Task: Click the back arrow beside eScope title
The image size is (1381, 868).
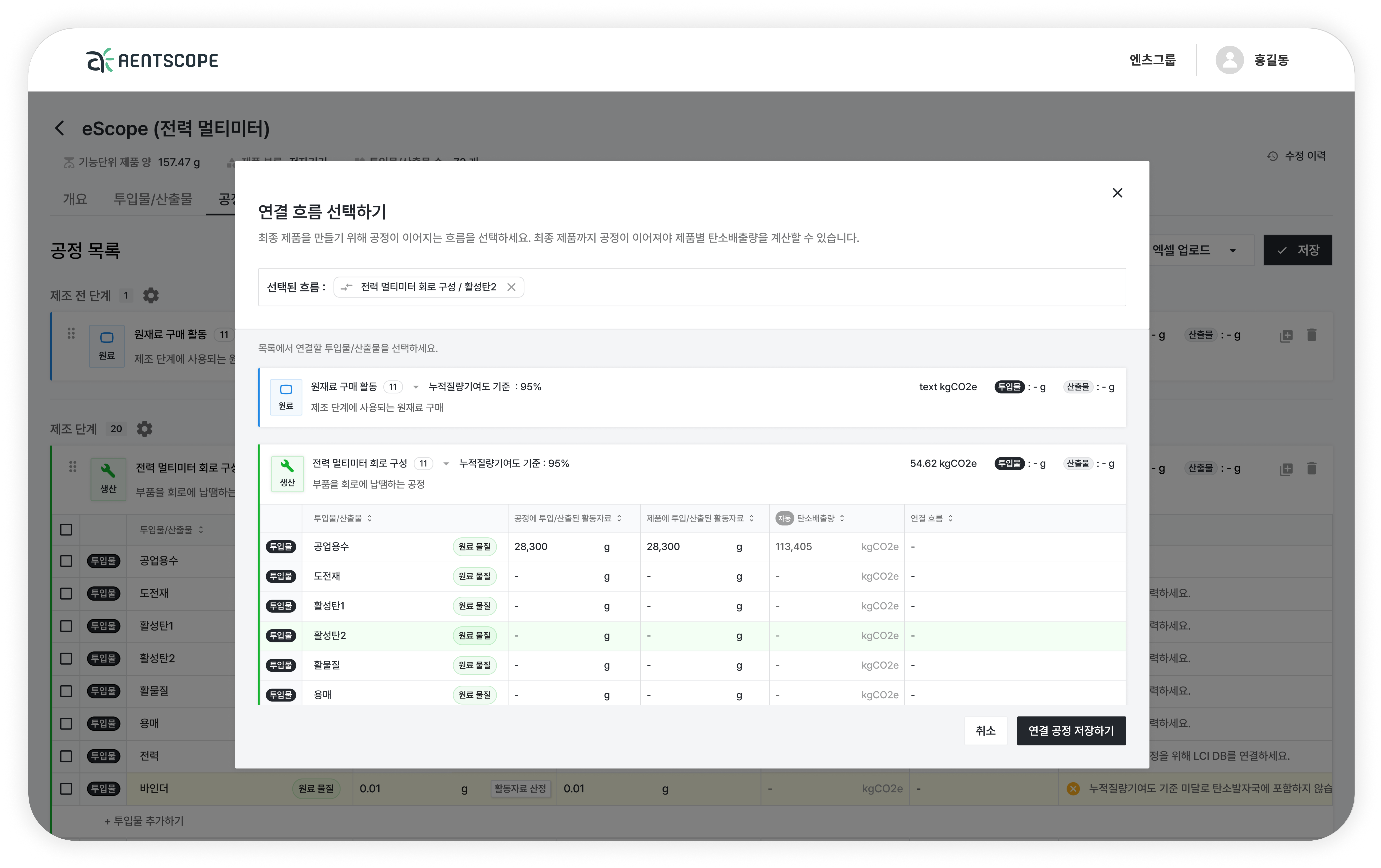Action: pos(60,128)
